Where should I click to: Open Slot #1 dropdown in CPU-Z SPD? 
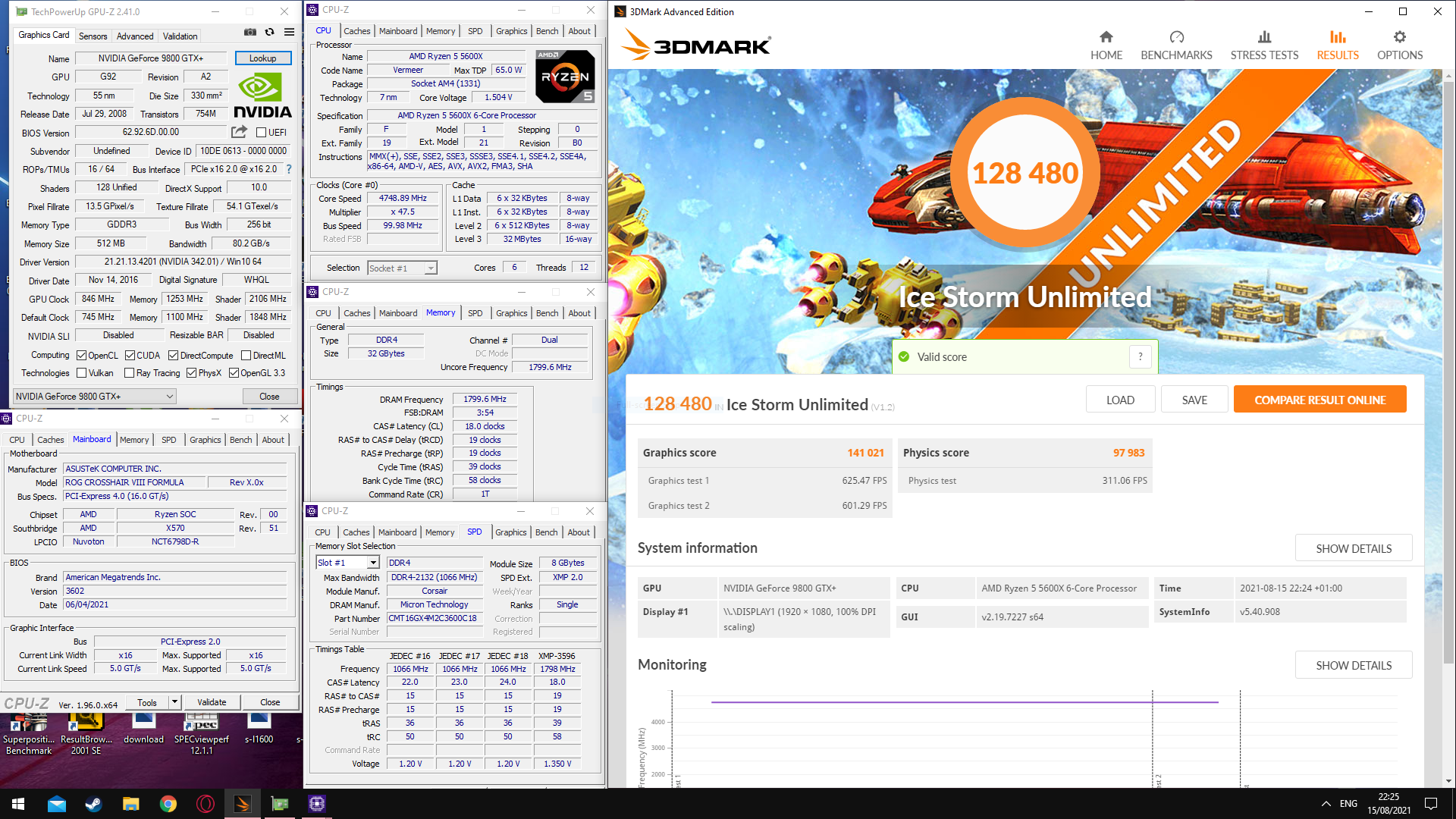click(347, 563)
